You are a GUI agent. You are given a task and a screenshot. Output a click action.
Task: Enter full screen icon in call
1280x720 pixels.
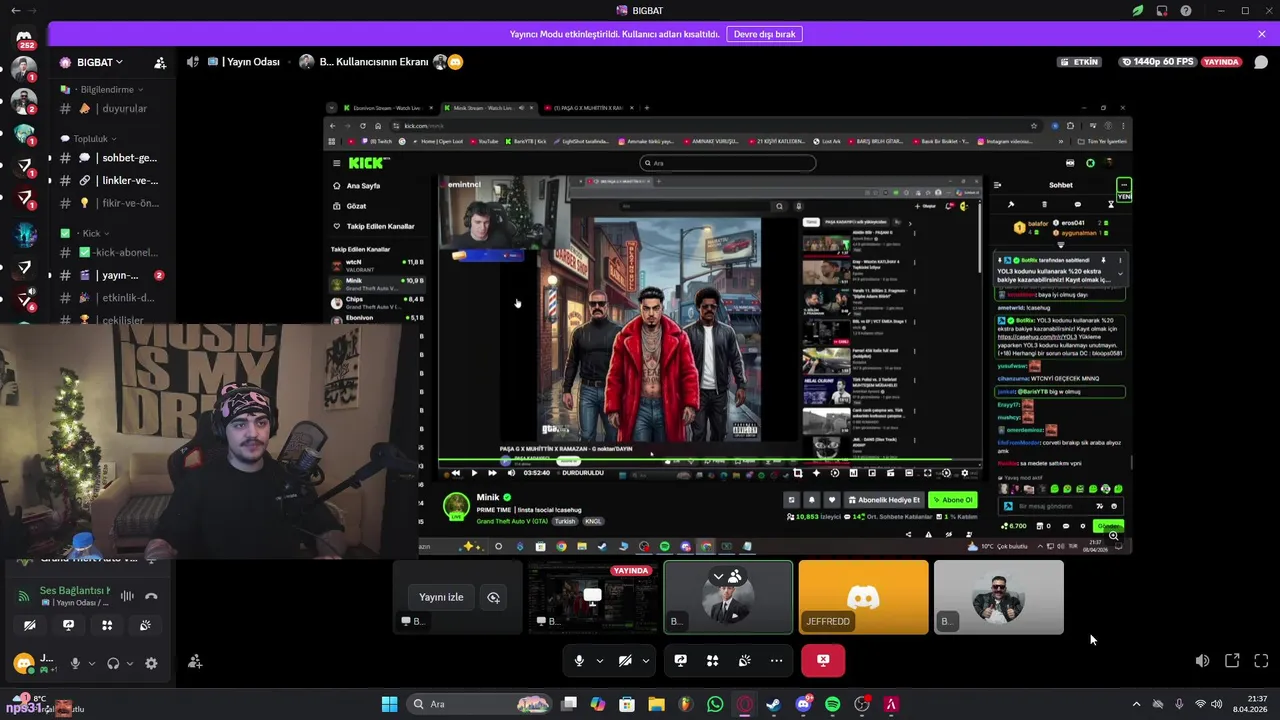coord(1261,661)
